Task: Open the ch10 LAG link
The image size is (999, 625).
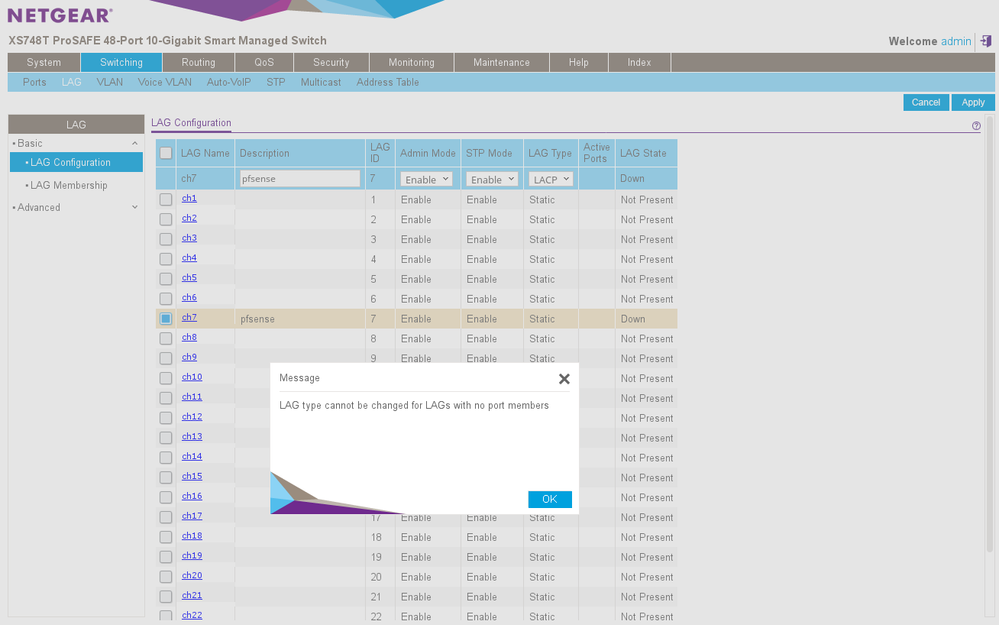Action: point(192,377)
